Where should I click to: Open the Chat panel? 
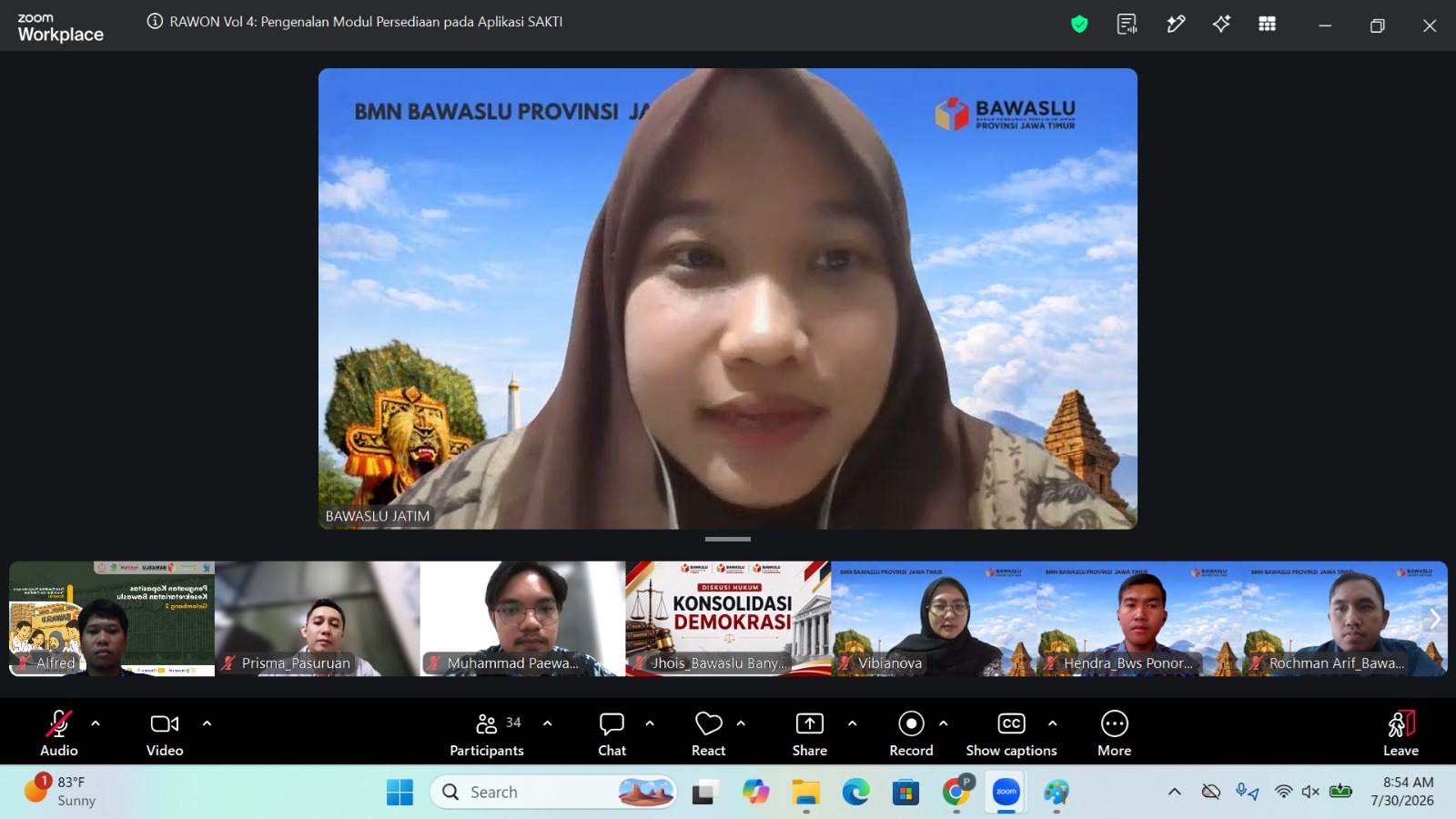[612, 733]
